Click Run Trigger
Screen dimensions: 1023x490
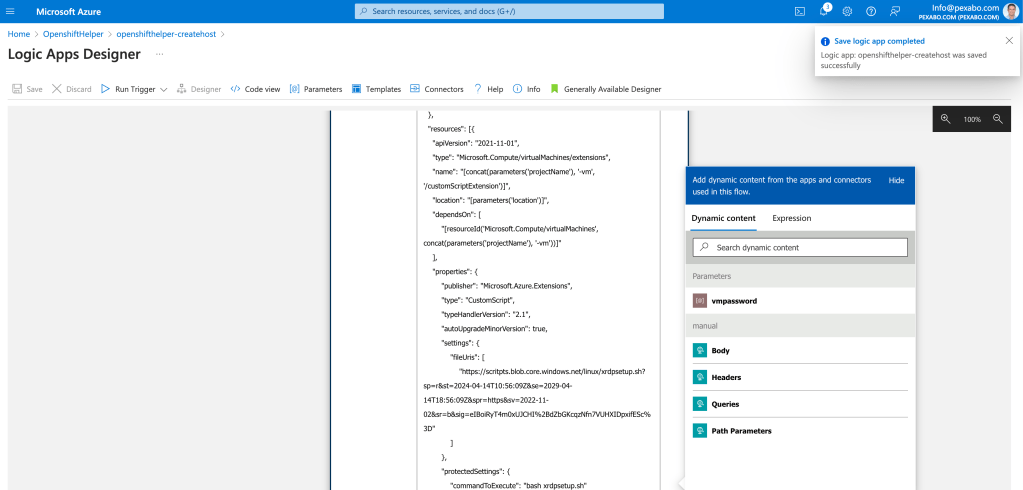[128, 89]
